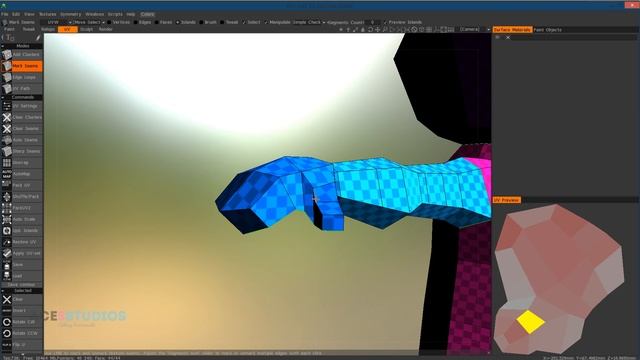The height and width of the screenshot is (360, 640).
Task: Run Auto Scale on islands
Action: click(x=22, y=220)
